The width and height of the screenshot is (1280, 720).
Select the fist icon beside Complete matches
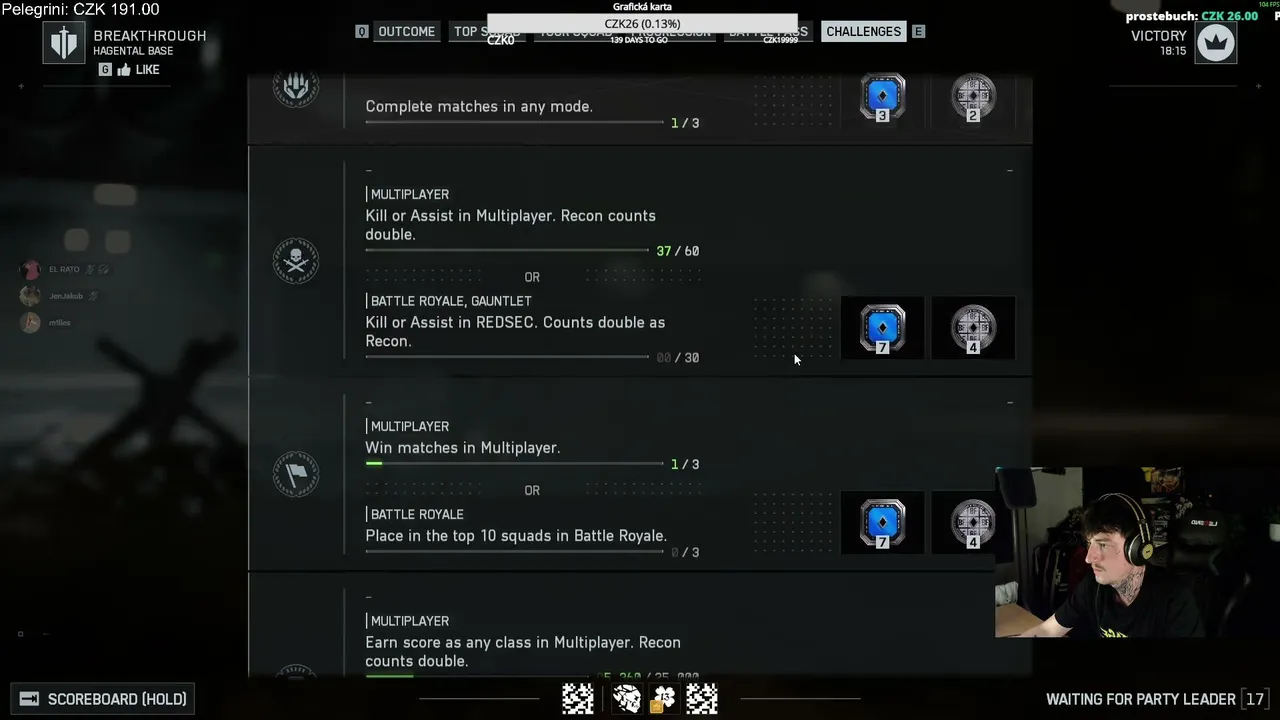[x=295, y=87]
